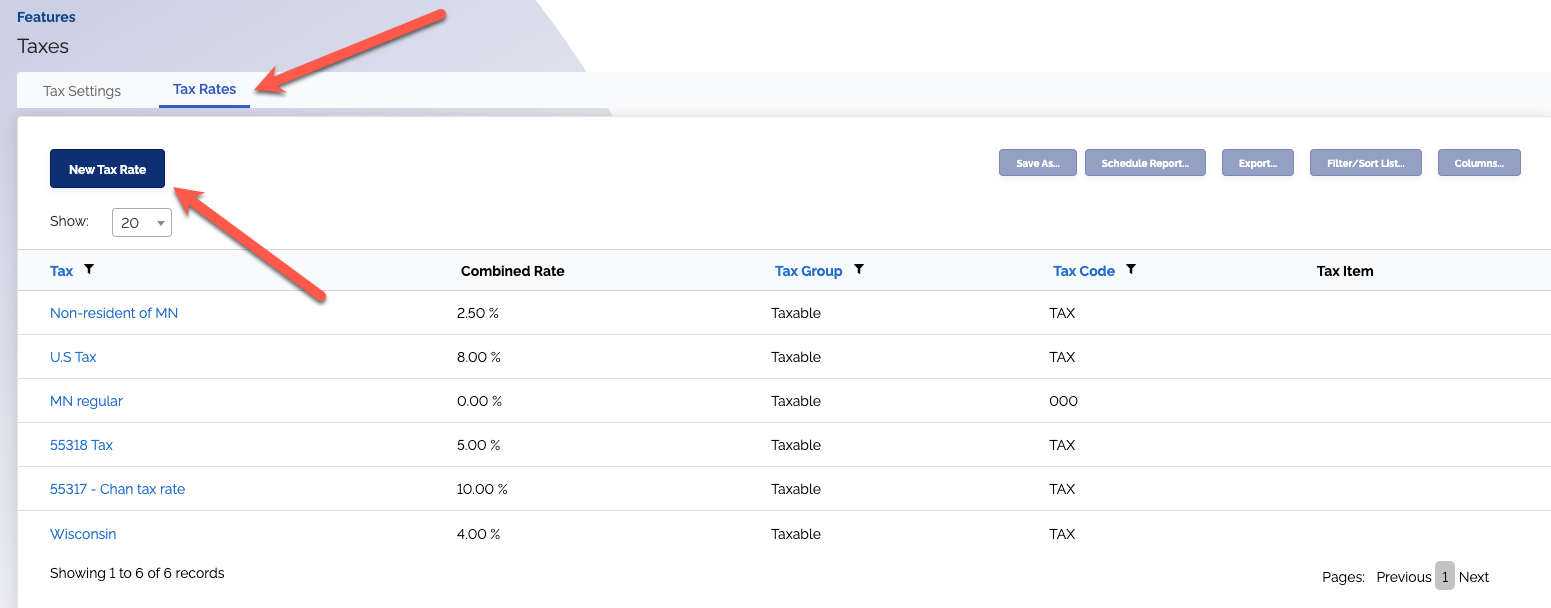The height and width of the screenshot is (608, 1551).
Task: Open the Show records count dropdown
Action: click(142, 223)
